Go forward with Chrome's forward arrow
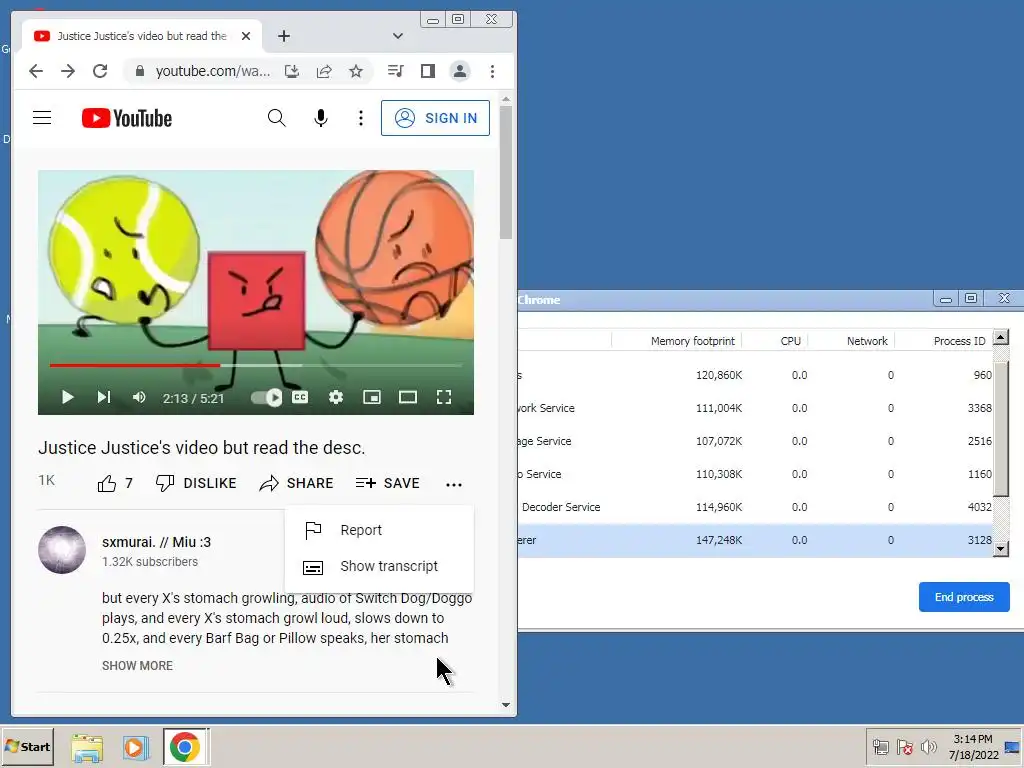Image resolution: width=1024 pixels, height=768 pixels. [x=68, y=71]
